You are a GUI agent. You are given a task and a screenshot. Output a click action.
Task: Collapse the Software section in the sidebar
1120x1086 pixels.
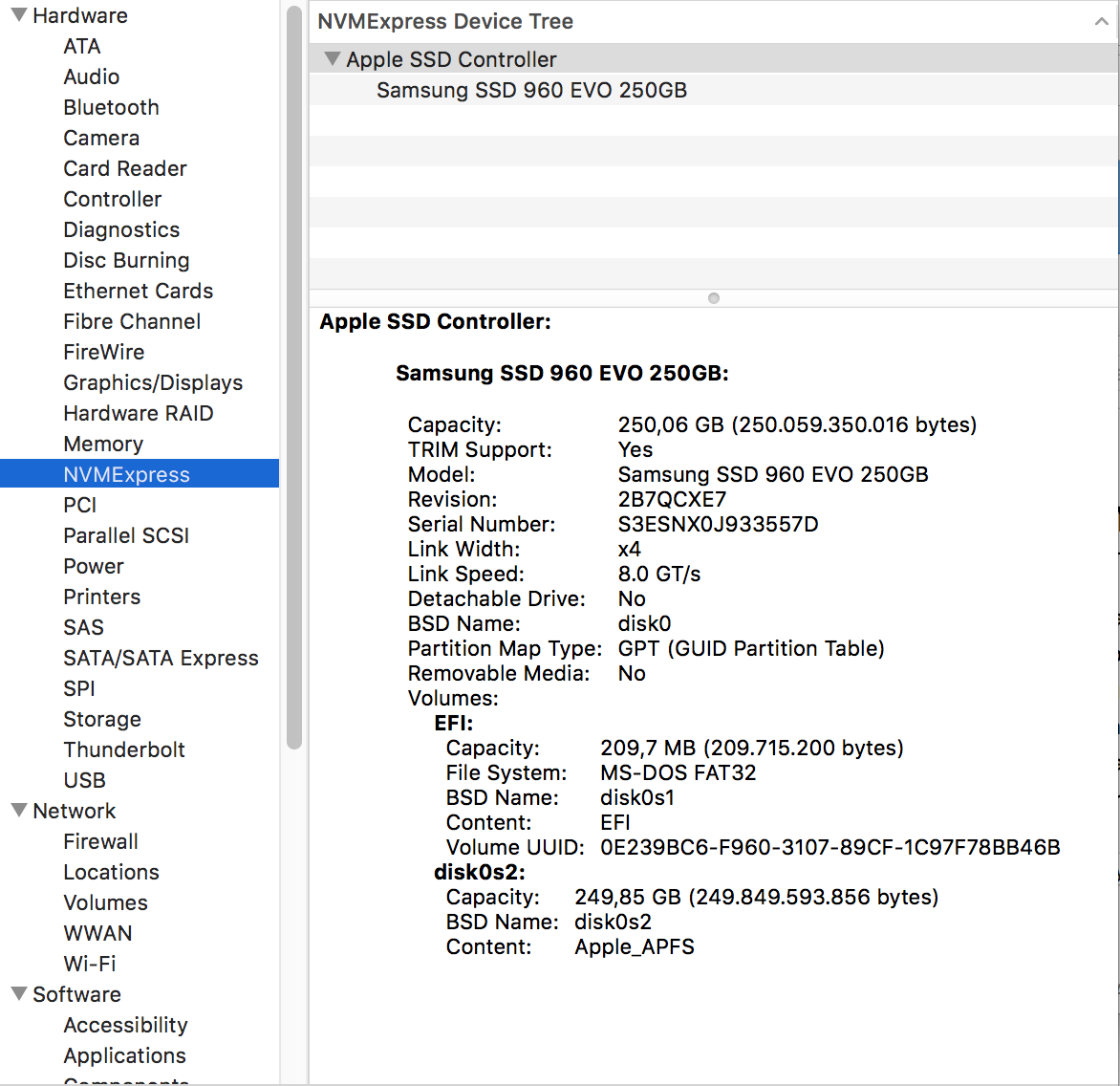pyautogui.click(x=17, y=994)
